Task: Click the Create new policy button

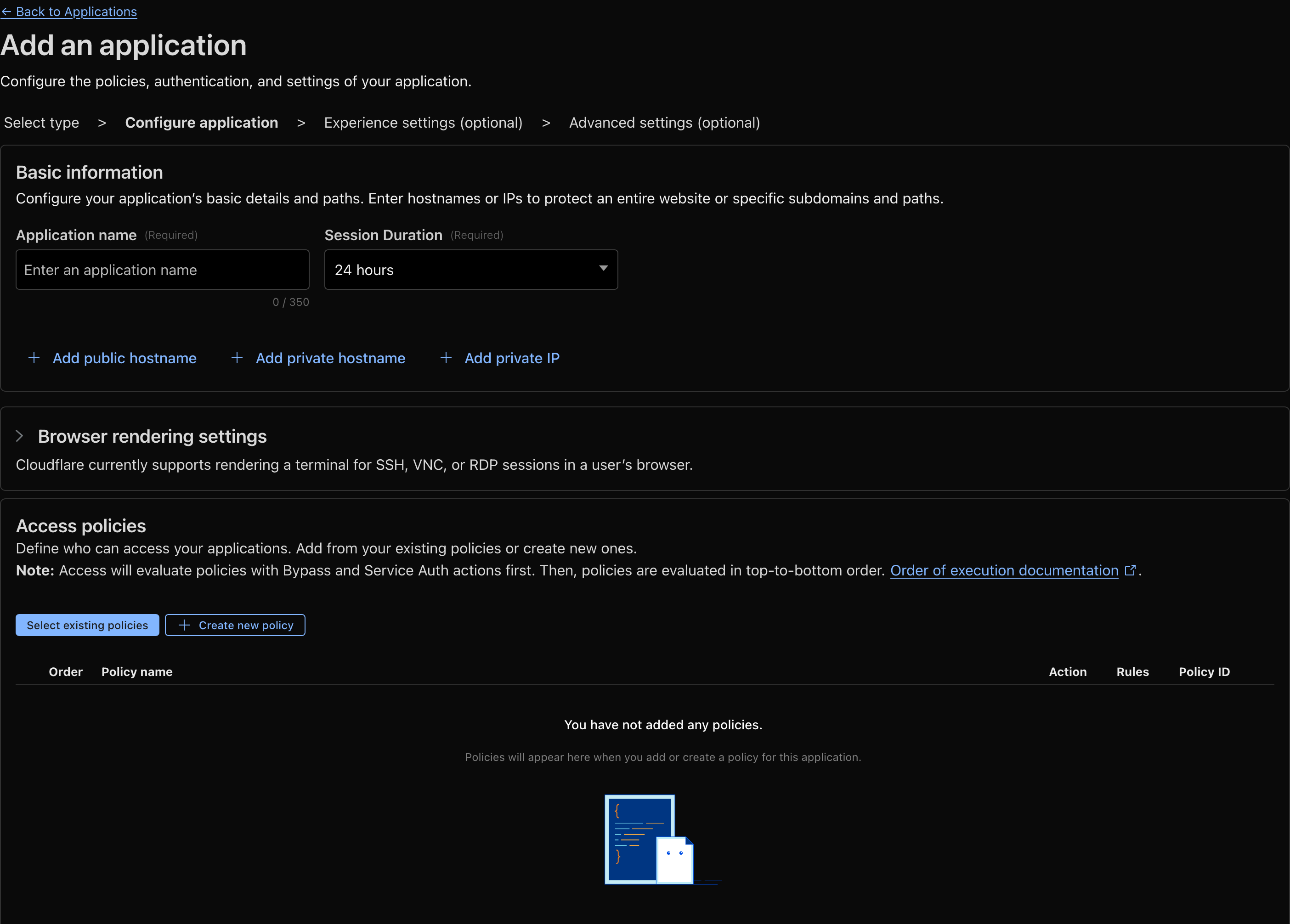Action: 235,625
